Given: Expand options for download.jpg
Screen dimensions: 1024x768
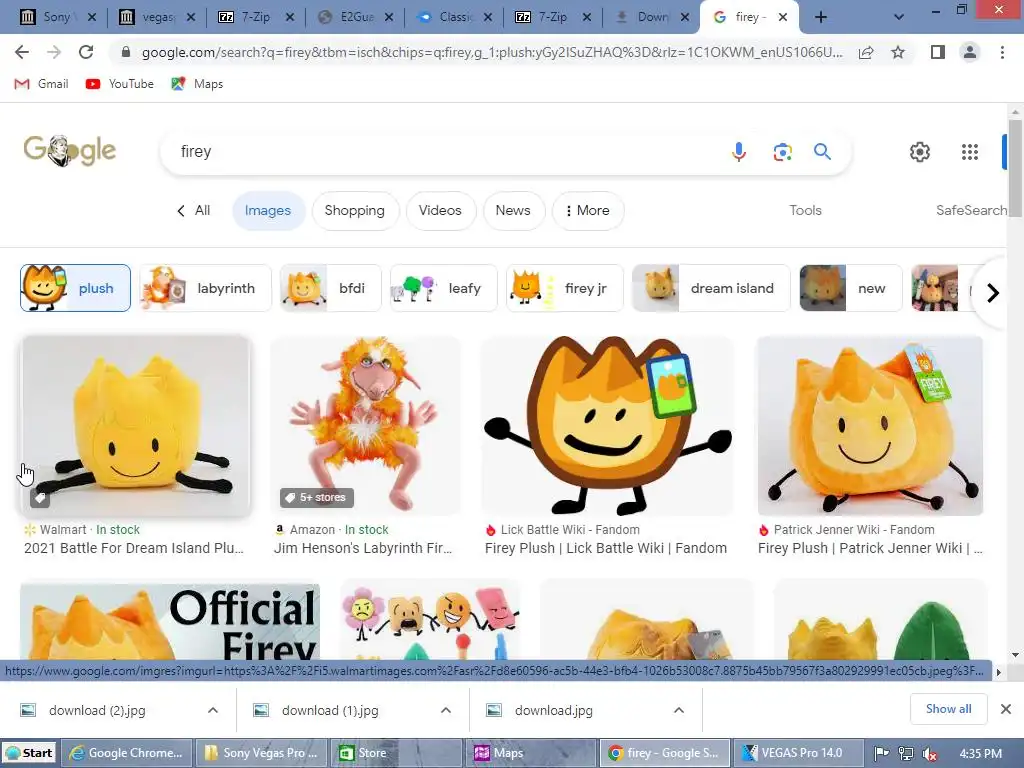Looking at the screenshot, I should point(679,710).
